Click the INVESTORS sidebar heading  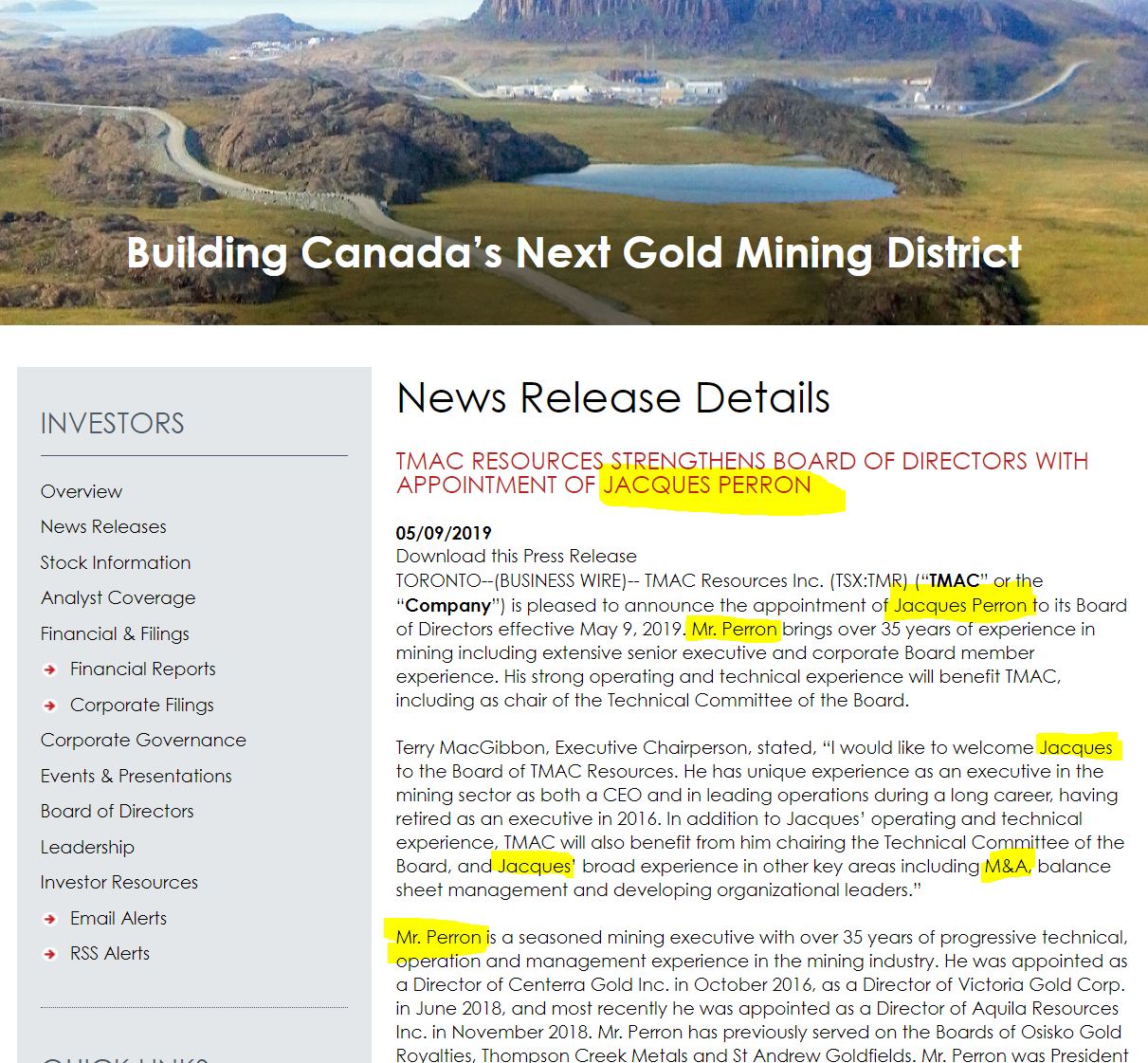(113, 423)
